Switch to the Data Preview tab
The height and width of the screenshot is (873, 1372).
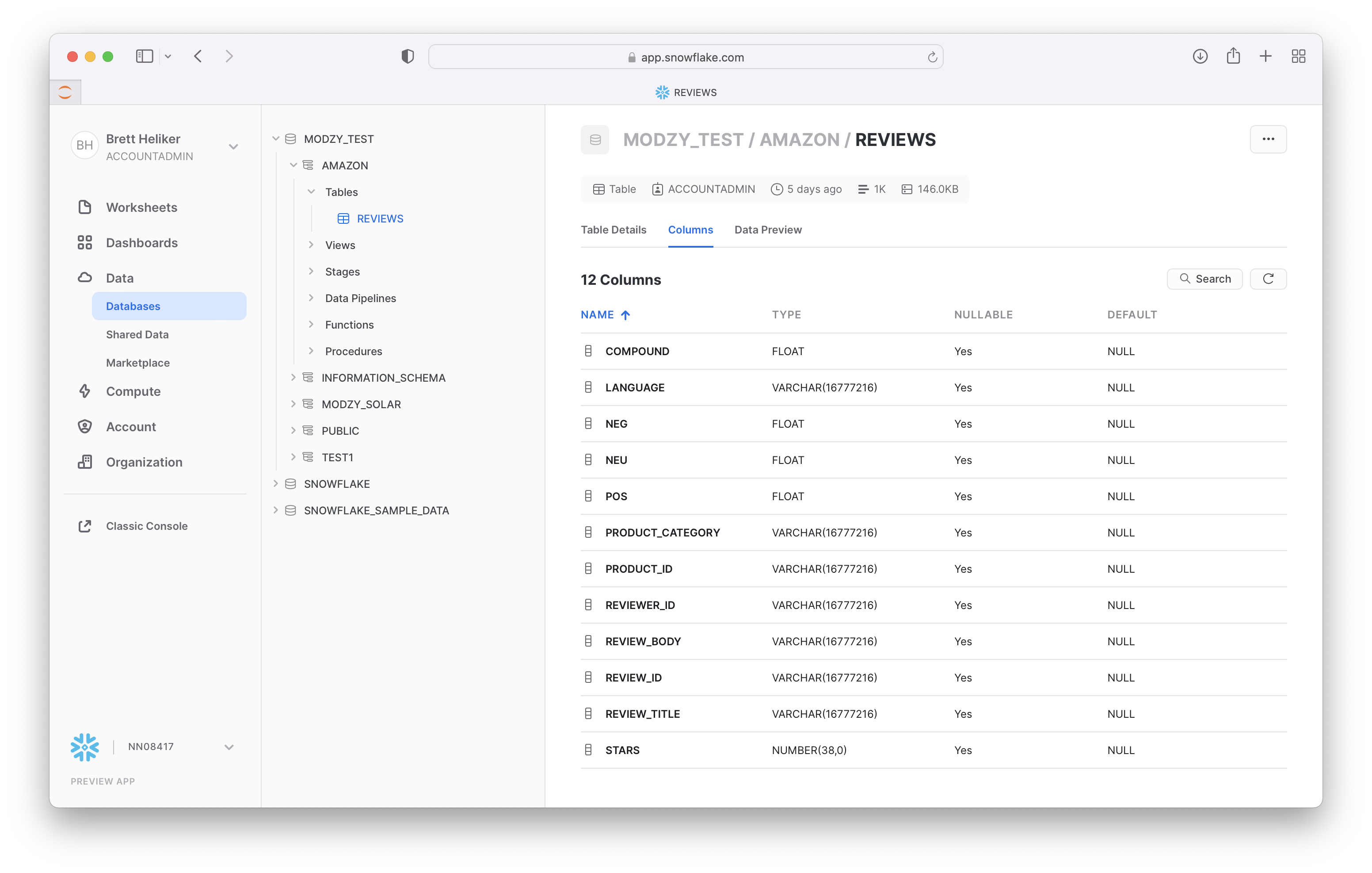(767, 230)
